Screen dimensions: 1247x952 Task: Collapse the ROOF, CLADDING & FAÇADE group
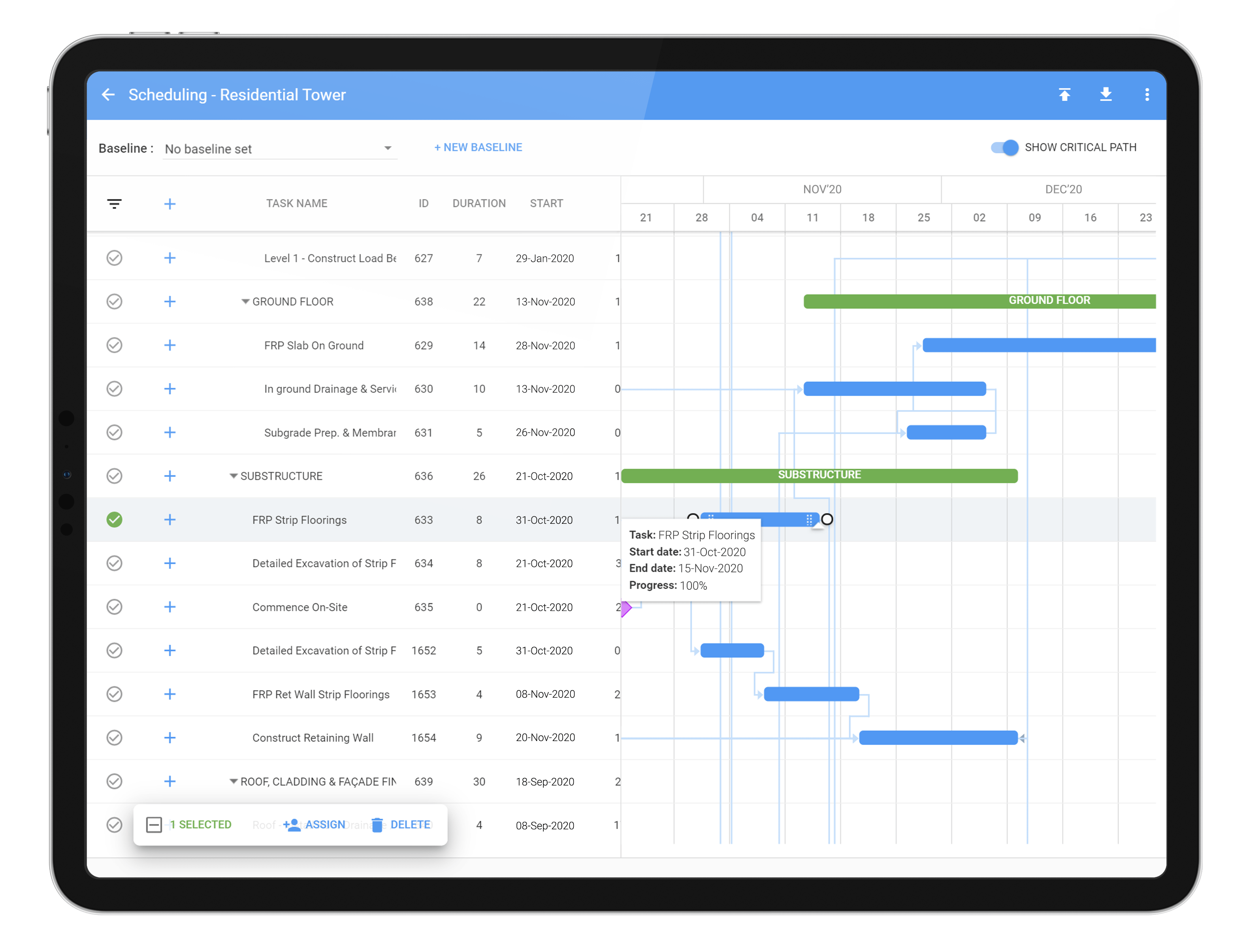[x=234, y=782]
